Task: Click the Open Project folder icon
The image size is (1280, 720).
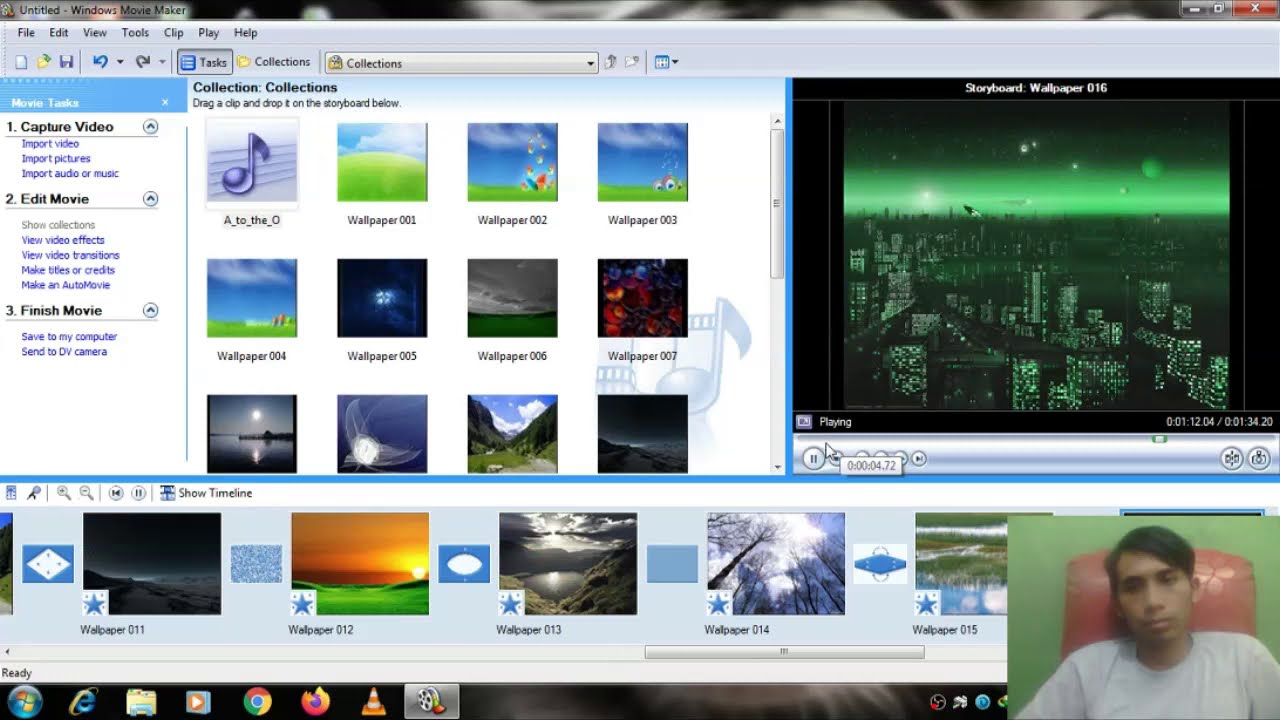Action: tap(44, 62)
